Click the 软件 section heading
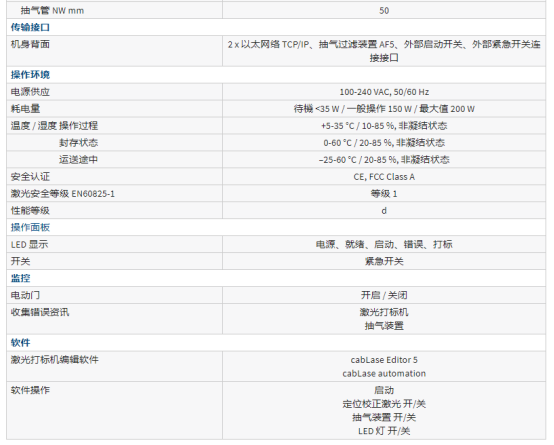Viewport: 554px width, 445px height. point(20,342)
